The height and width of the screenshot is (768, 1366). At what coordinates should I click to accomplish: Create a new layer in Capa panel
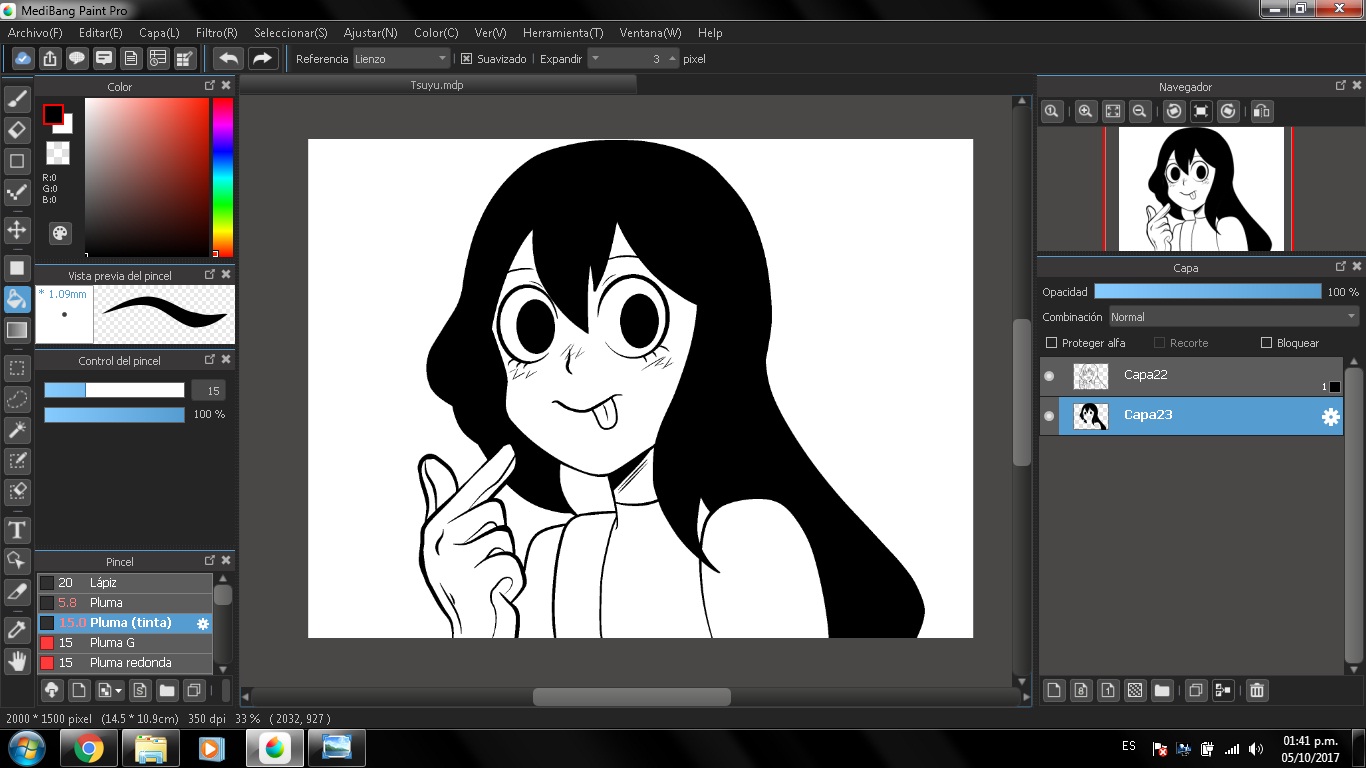tap(1053, 690)
